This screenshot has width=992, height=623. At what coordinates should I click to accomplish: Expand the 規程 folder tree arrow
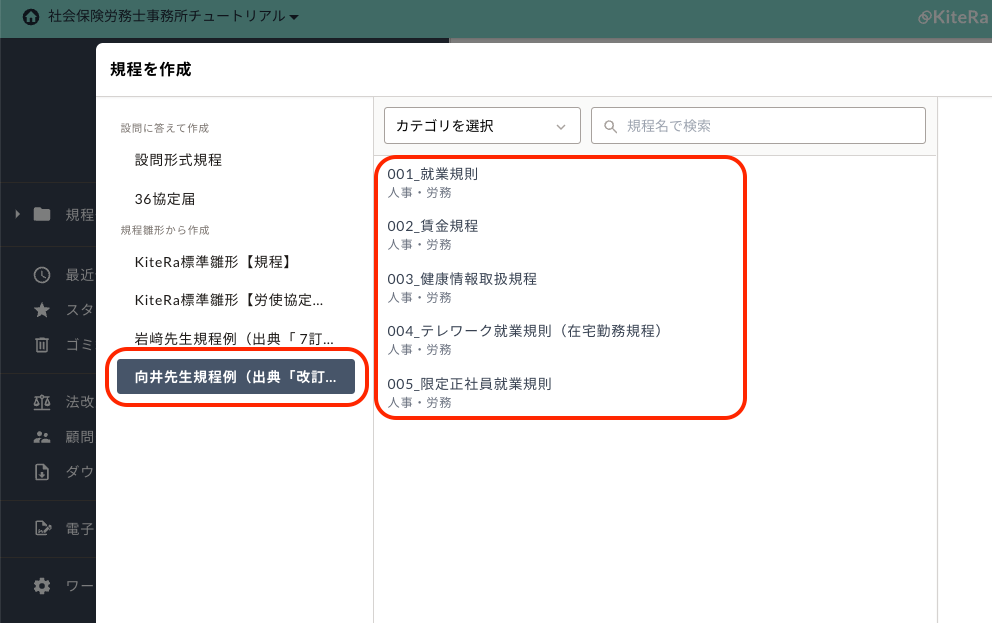18,214
